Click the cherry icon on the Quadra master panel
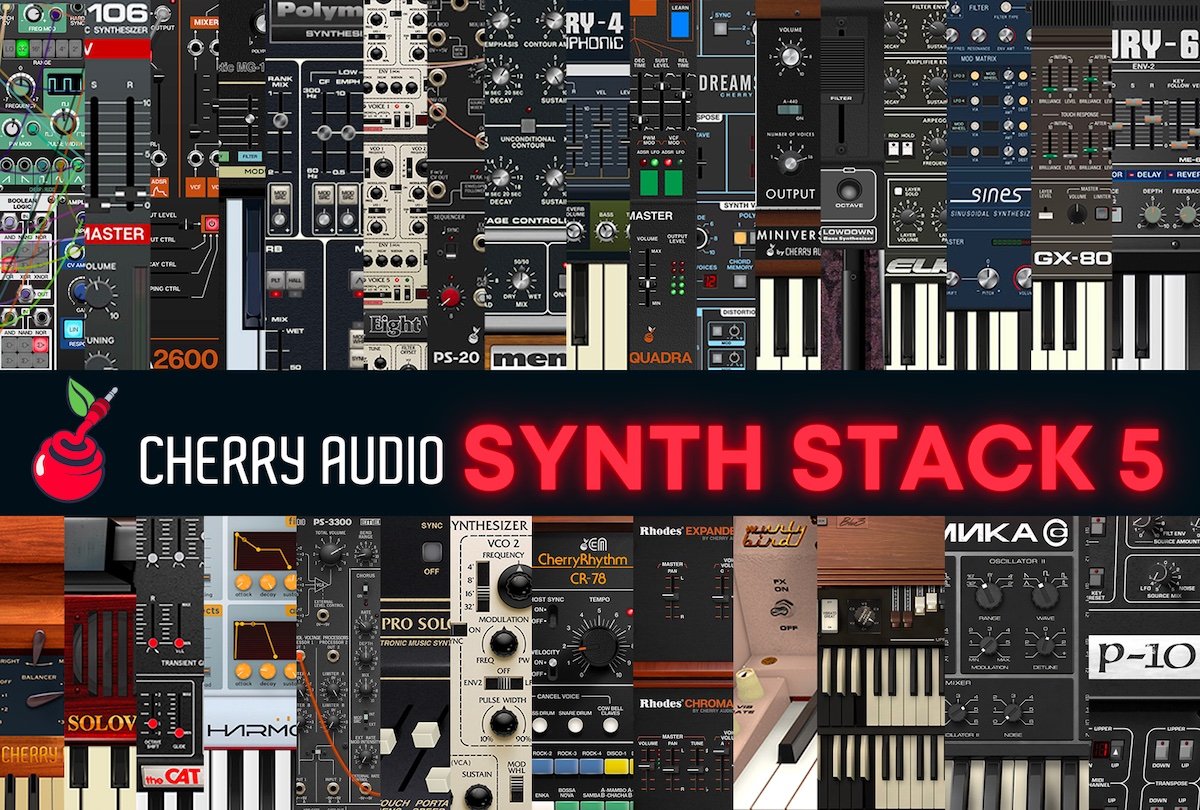 648,334
